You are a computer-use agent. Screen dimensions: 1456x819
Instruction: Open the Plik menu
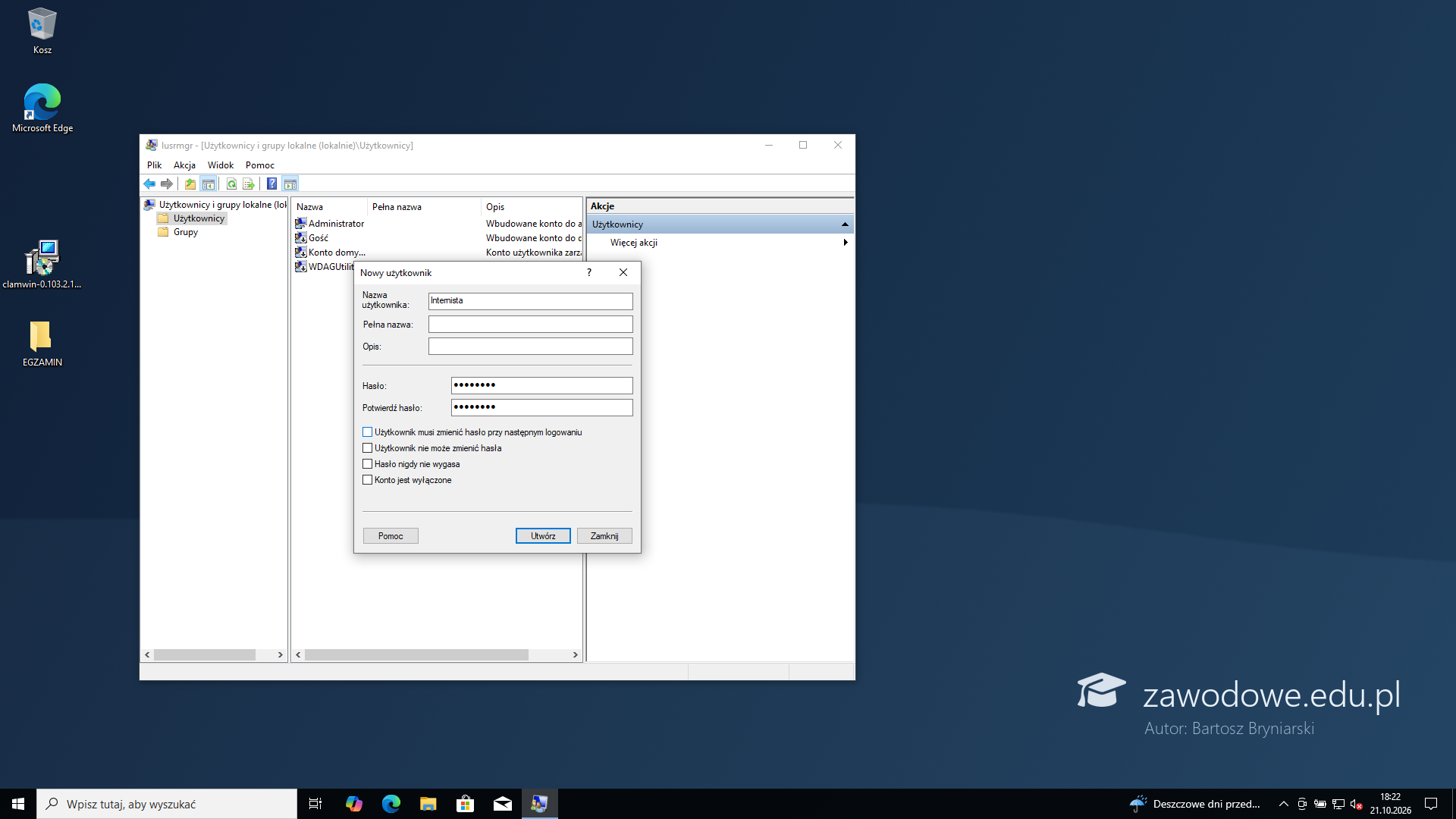click(x=154, y=165)
